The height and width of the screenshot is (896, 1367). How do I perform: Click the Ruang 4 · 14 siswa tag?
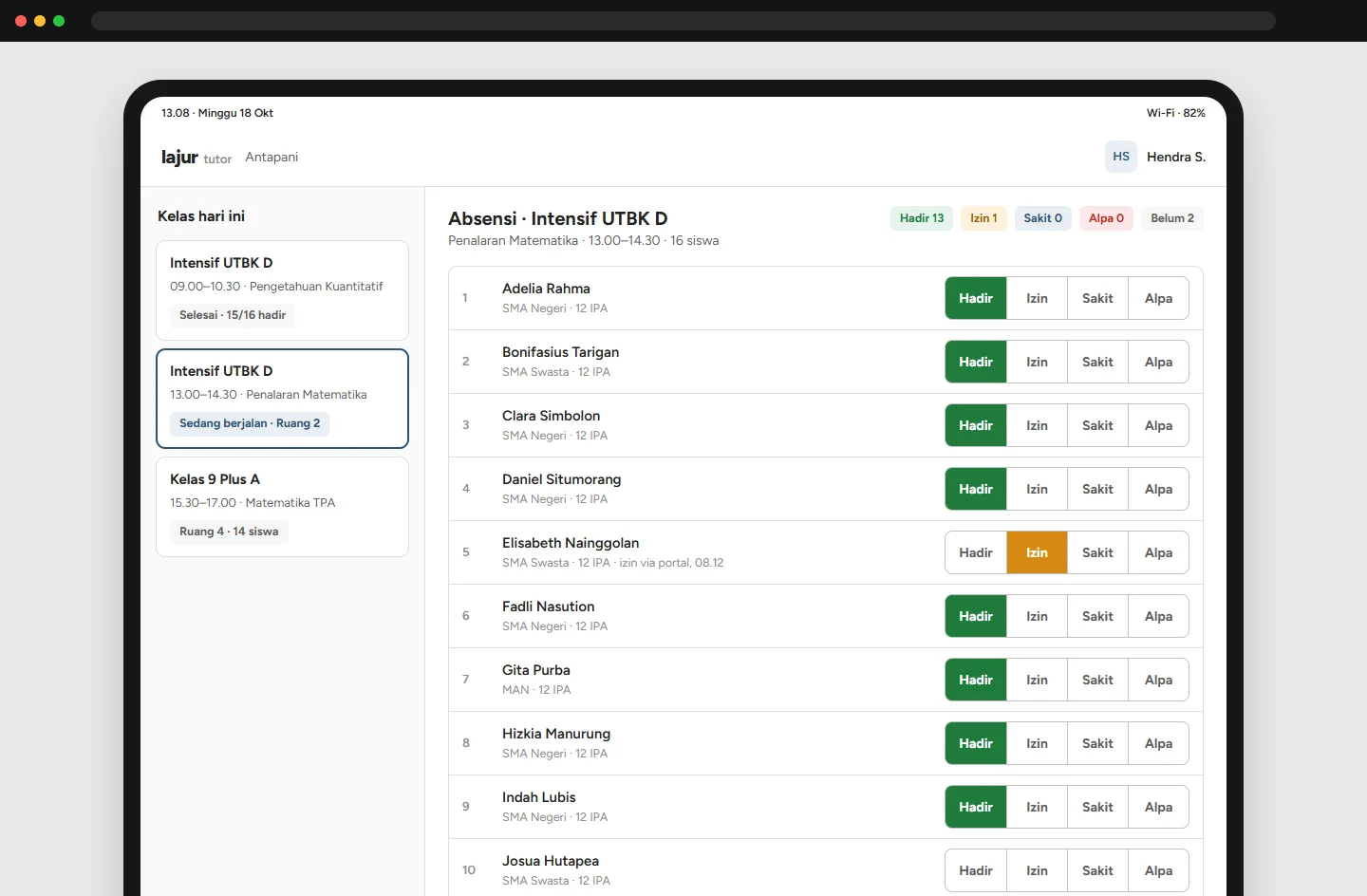229,532
